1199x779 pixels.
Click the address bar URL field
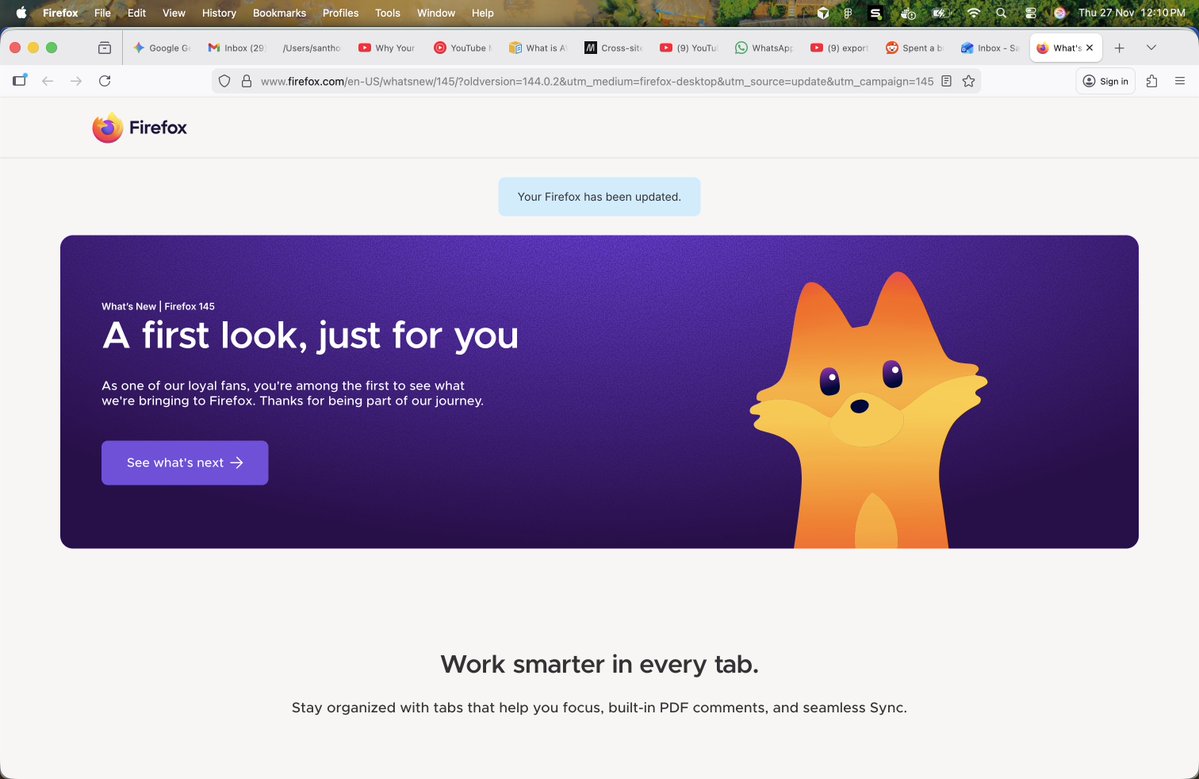[596, 81]
